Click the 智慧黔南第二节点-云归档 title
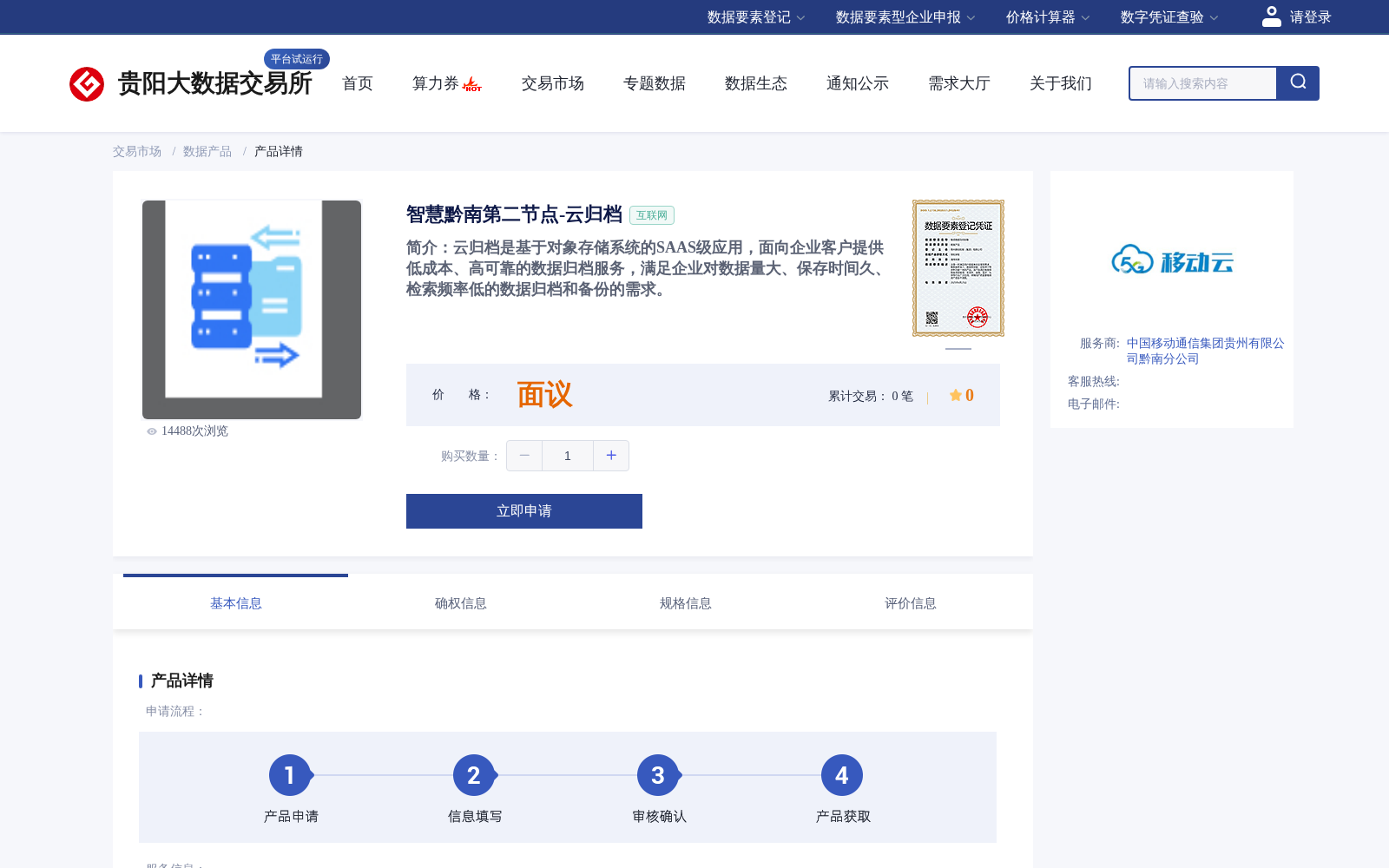1389x868 pixels. pyautogui.click(x=514, y=214)
